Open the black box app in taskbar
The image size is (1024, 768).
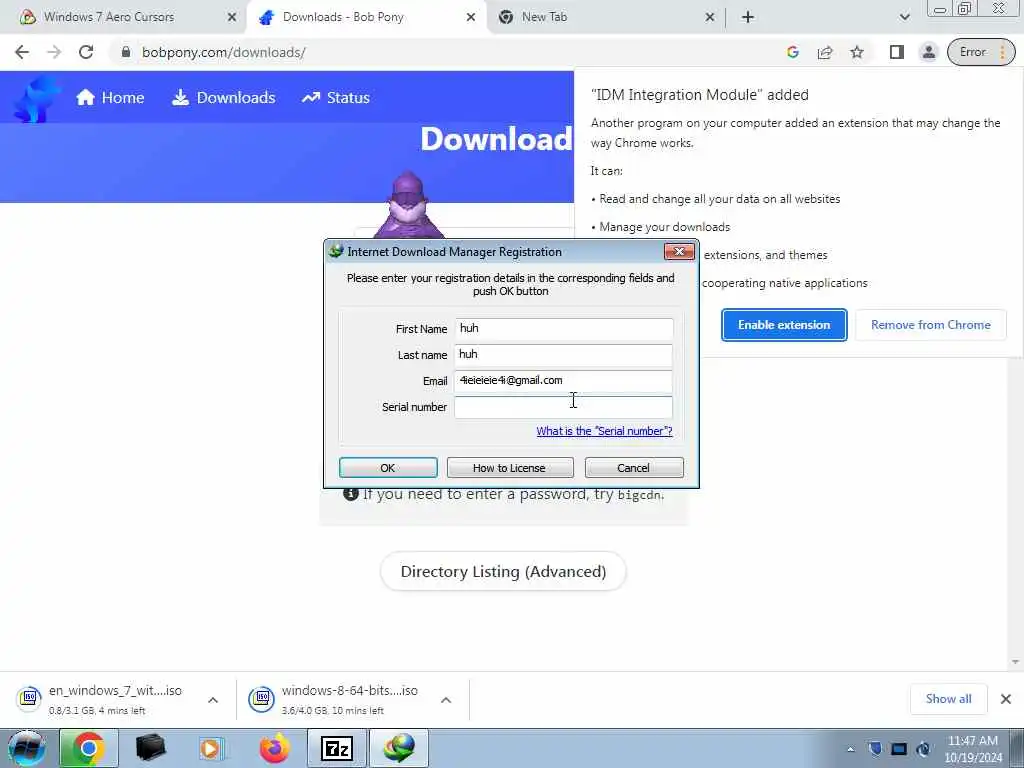point(150,748)
